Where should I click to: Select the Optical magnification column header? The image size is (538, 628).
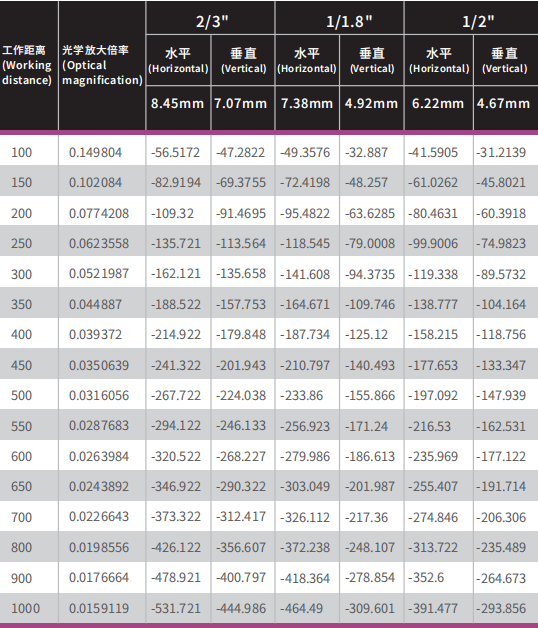[102, 65]
